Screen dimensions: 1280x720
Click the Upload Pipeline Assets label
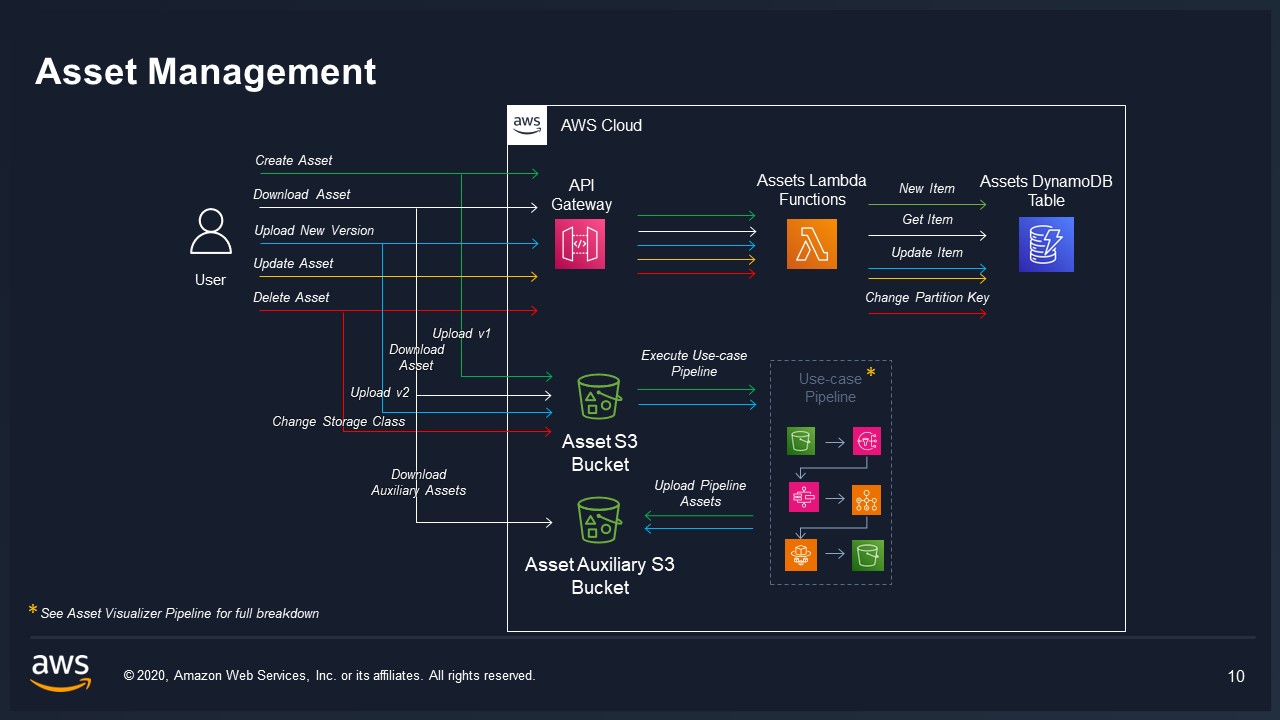click(700, 493)
